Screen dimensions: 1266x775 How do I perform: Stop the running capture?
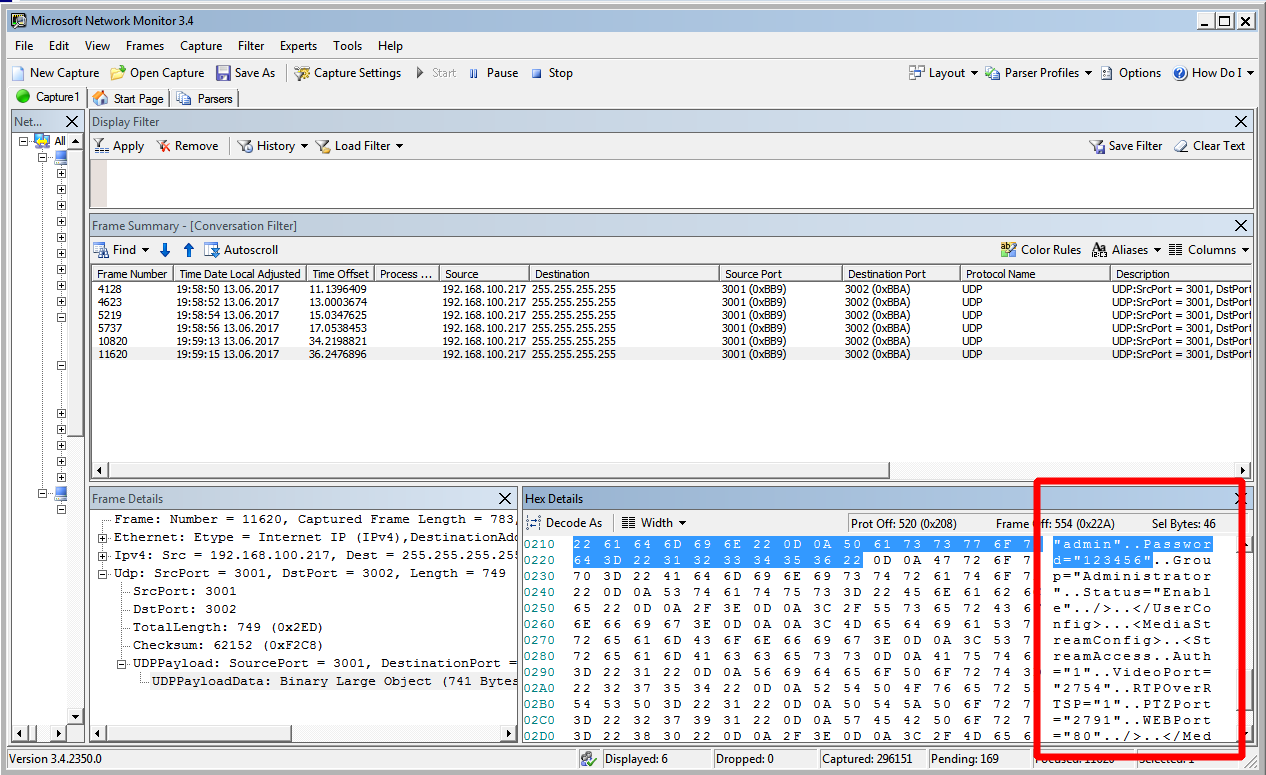(551, 73)
